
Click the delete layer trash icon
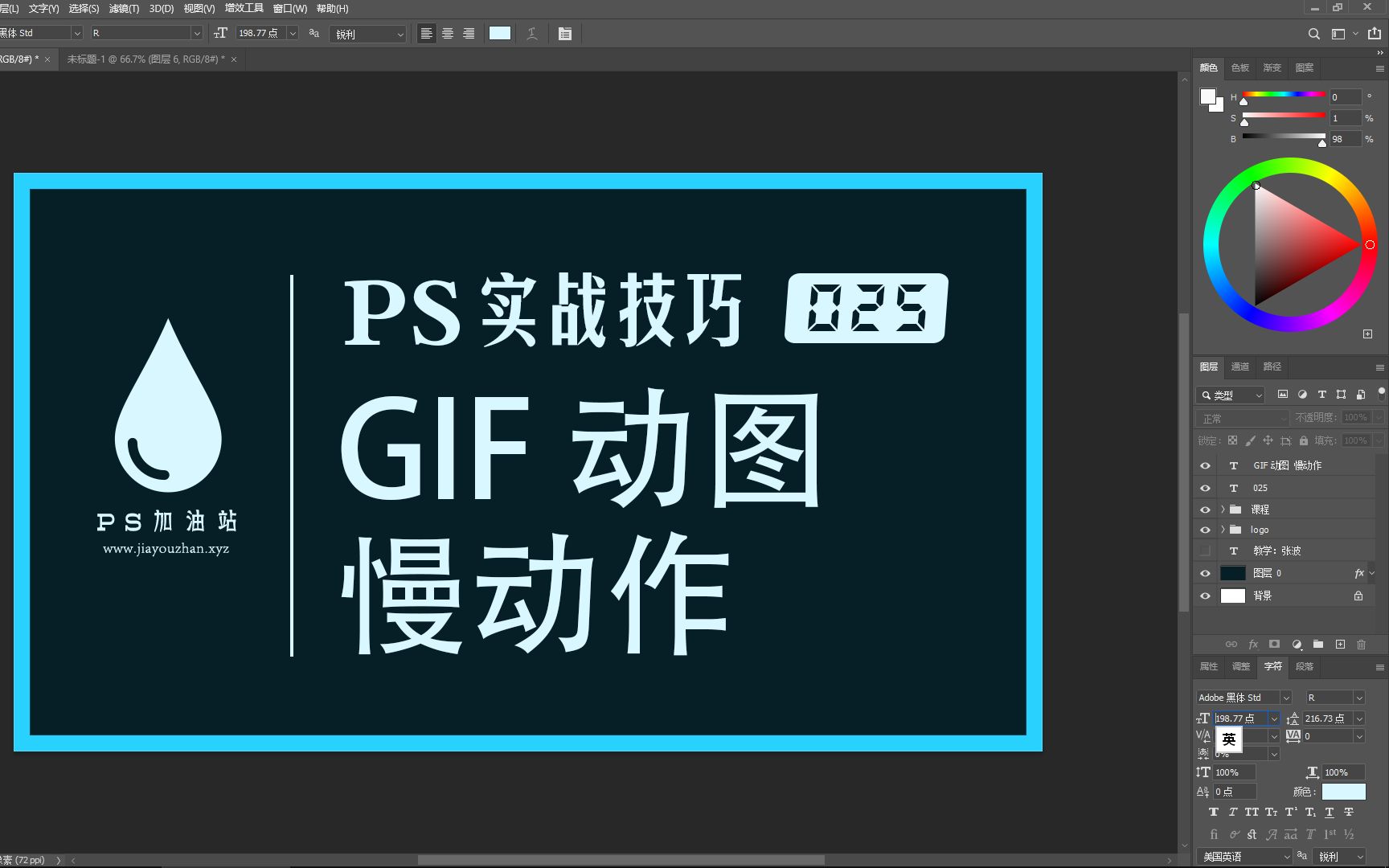(x=1361, y=645)
